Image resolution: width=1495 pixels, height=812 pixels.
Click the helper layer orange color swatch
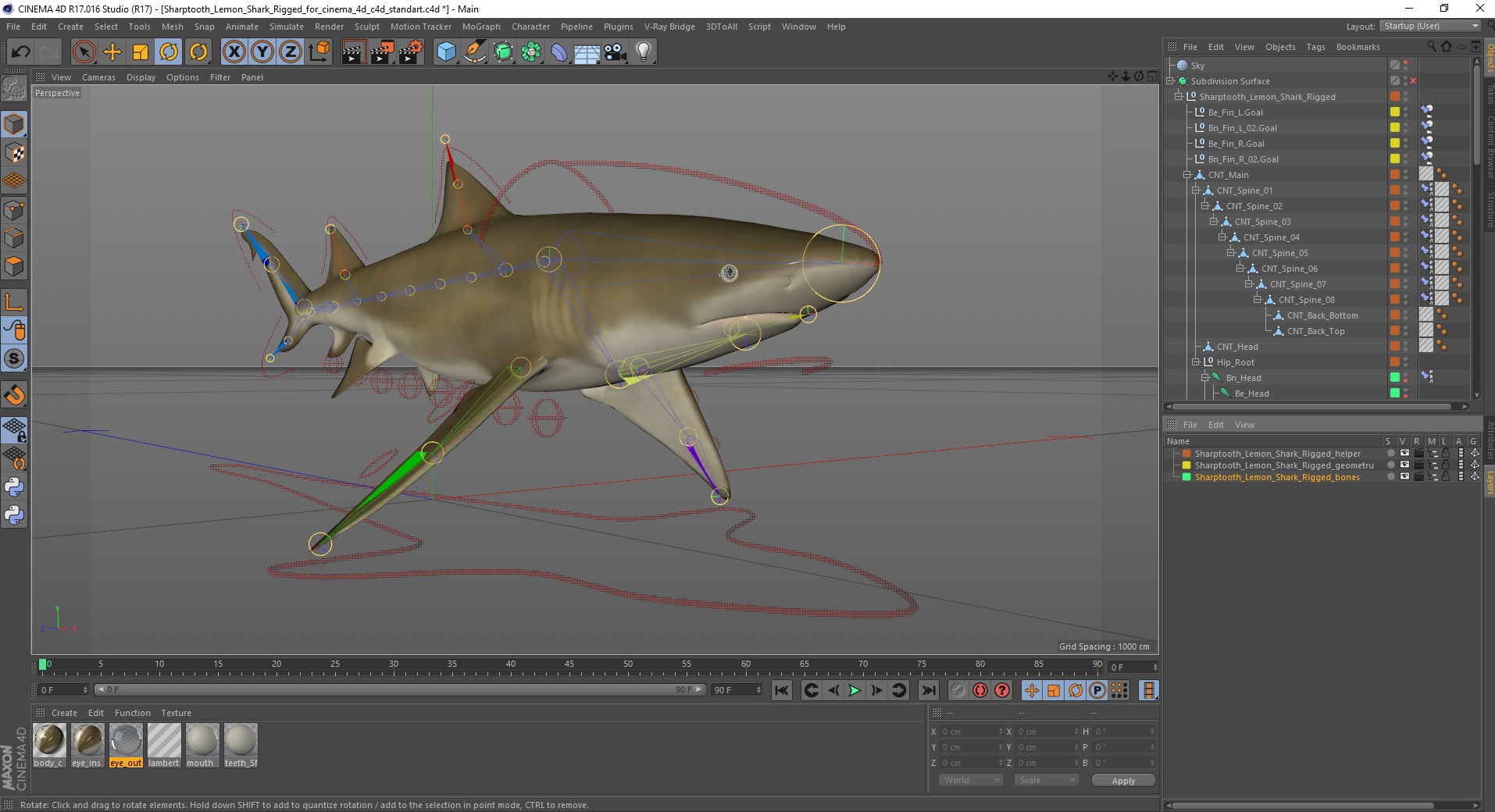[x=1186, y=454]
